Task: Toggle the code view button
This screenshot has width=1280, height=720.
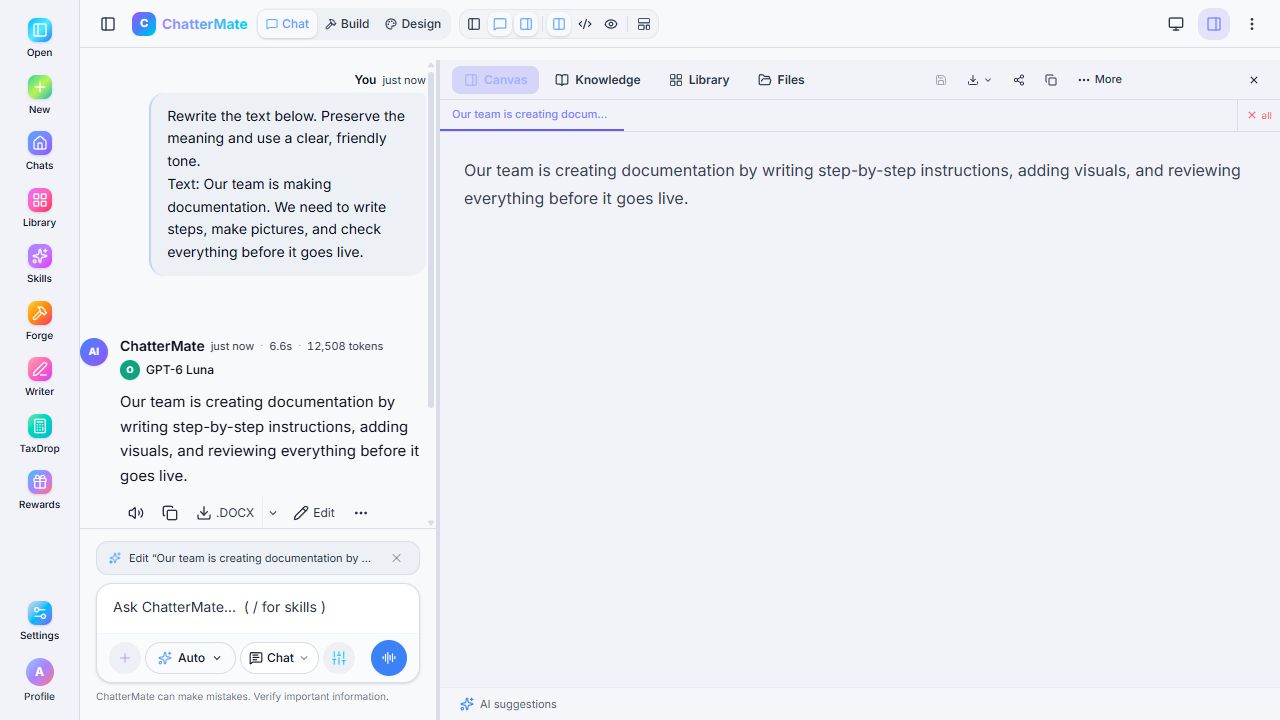Action: (x=585, y=24)
